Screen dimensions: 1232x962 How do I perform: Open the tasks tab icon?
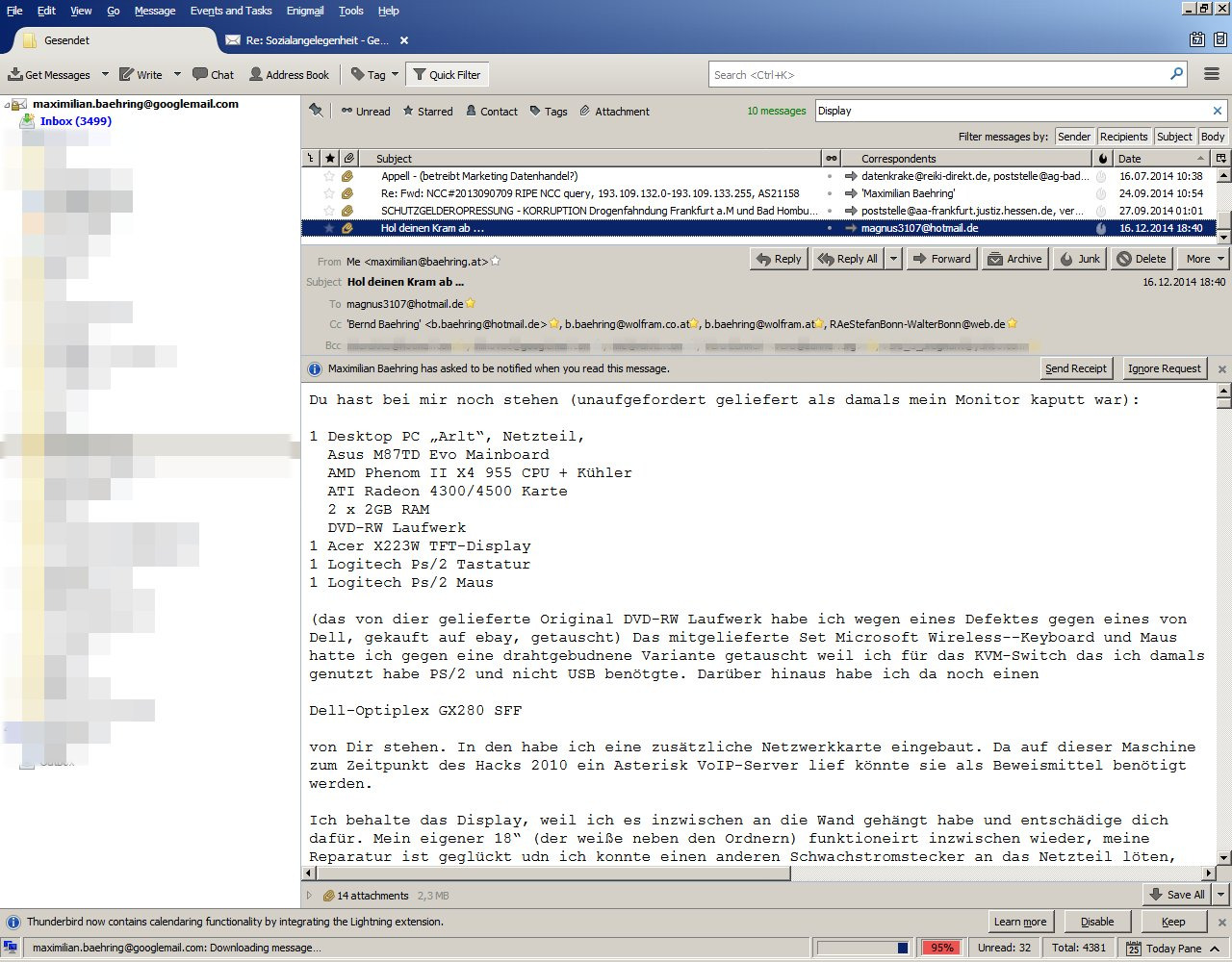pyautogui.click(x=1219, y=39)
